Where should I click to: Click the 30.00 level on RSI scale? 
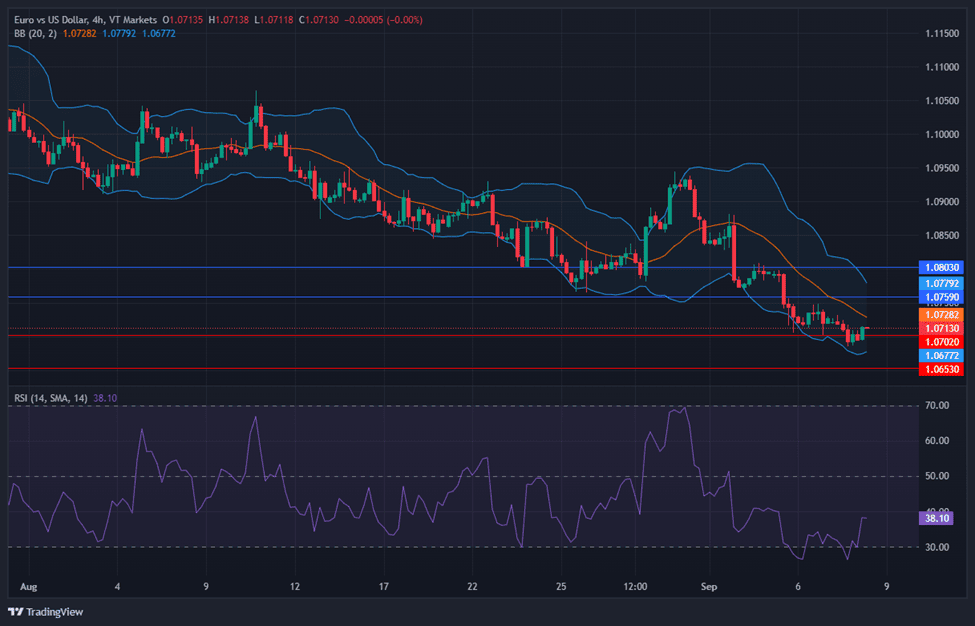click(x=937, y=547)
